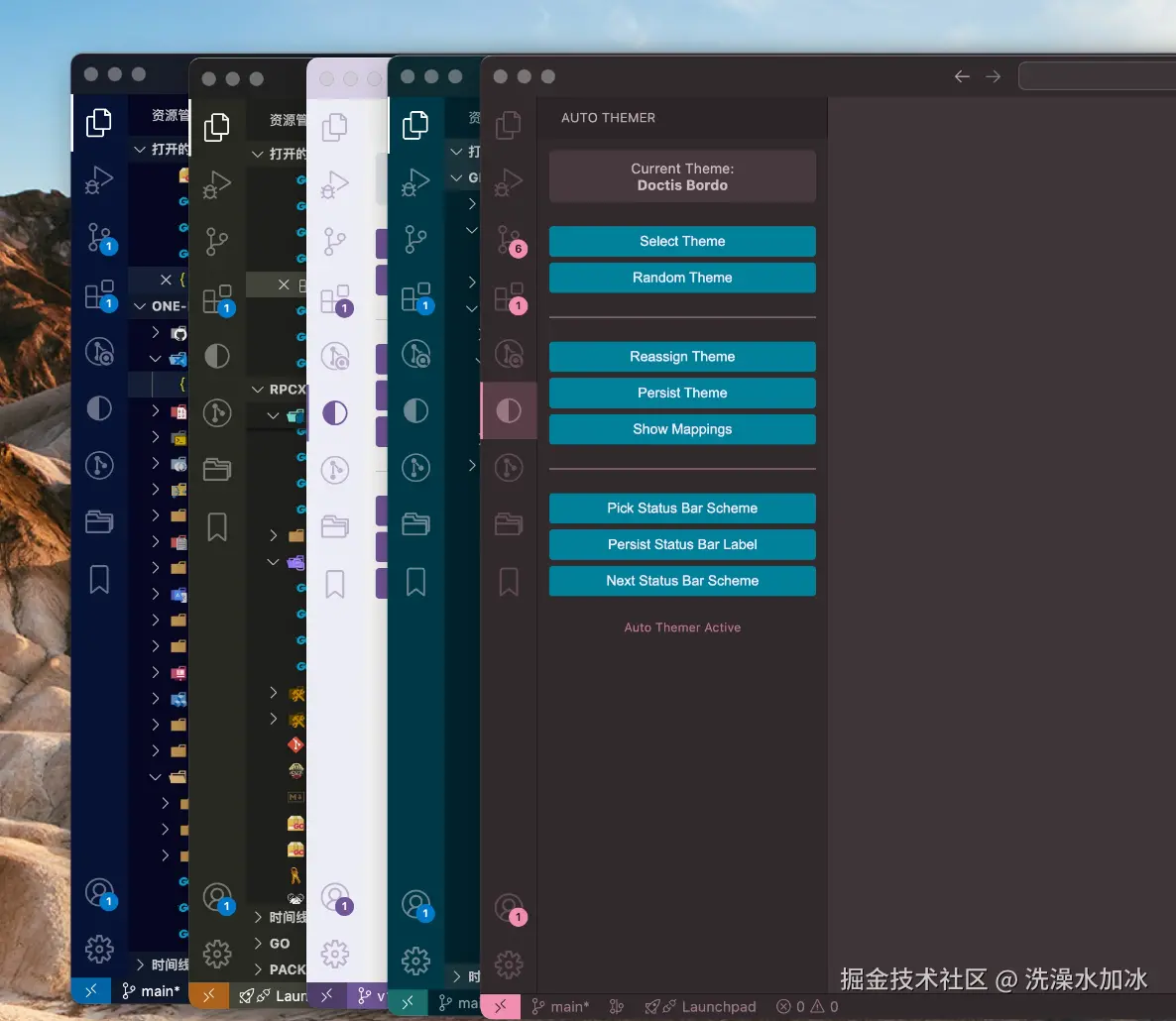The image size is (1176, 1021).
Task: Open Explorer in the light lavender window
Action: tap(334, 128)
